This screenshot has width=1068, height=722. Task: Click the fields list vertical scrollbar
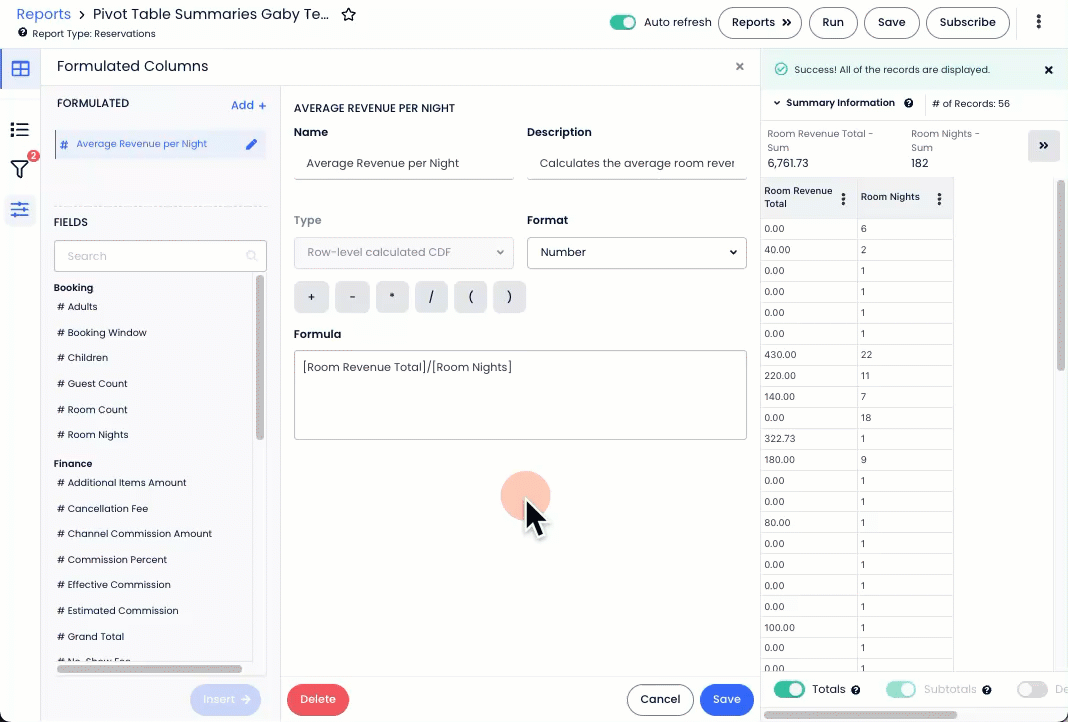260,358
